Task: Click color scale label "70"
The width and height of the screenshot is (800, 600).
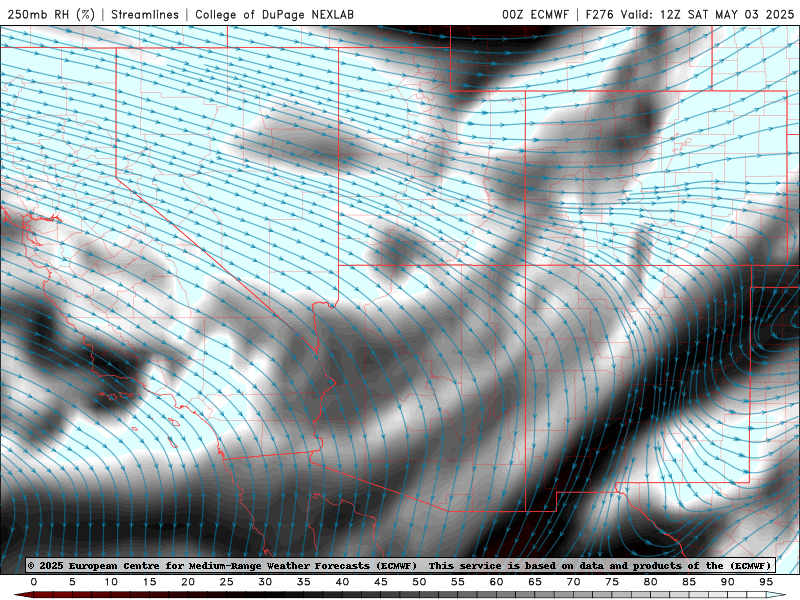Action: click(573, 582)
